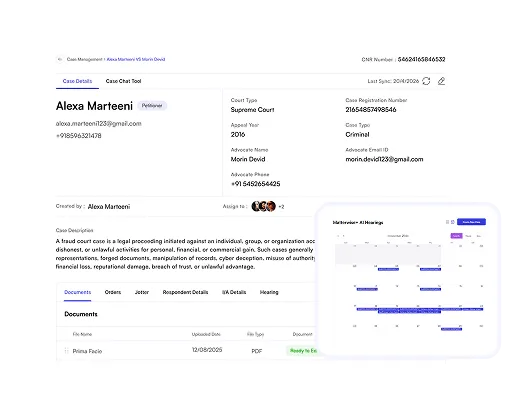Switch calendar to Week view
Viewport: 530px width, 405px height.
coord(468,236)
